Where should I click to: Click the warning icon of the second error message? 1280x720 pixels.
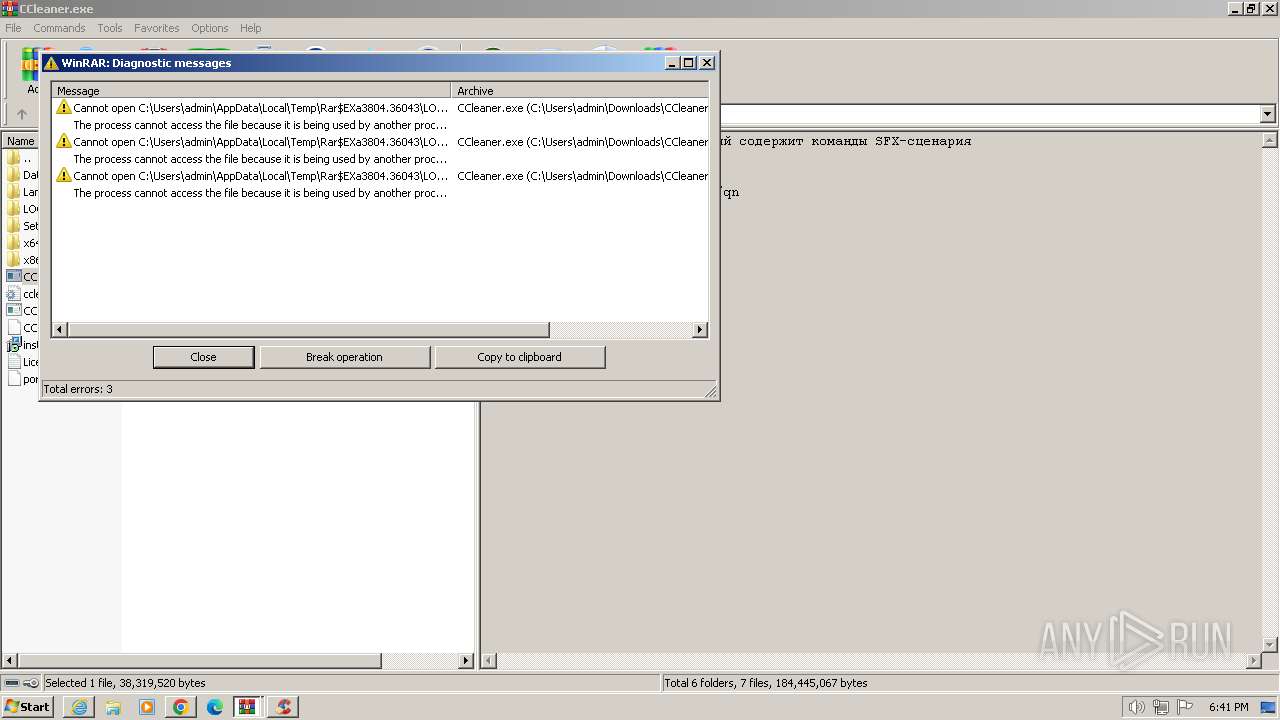64,141
